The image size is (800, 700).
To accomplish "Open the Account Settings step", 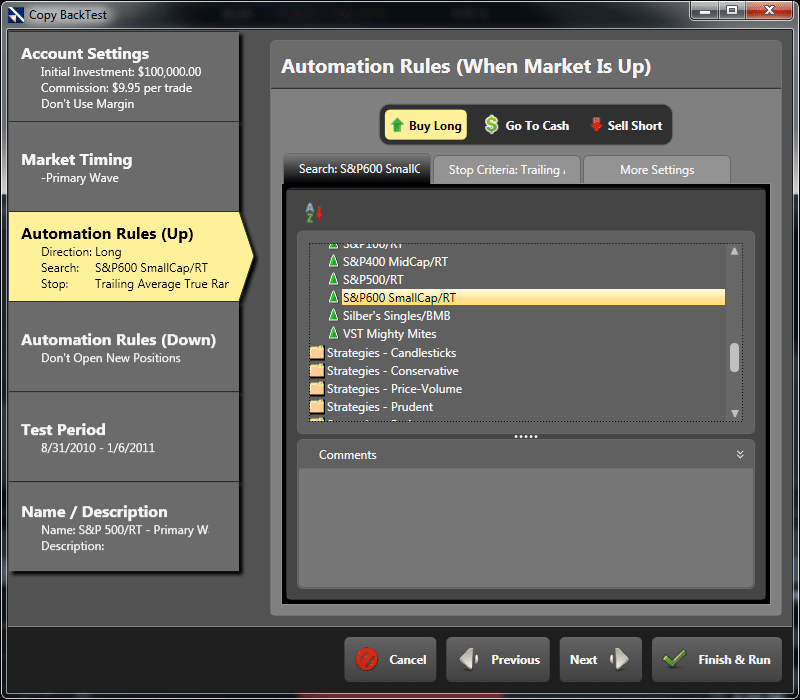I will coord(124,77).
